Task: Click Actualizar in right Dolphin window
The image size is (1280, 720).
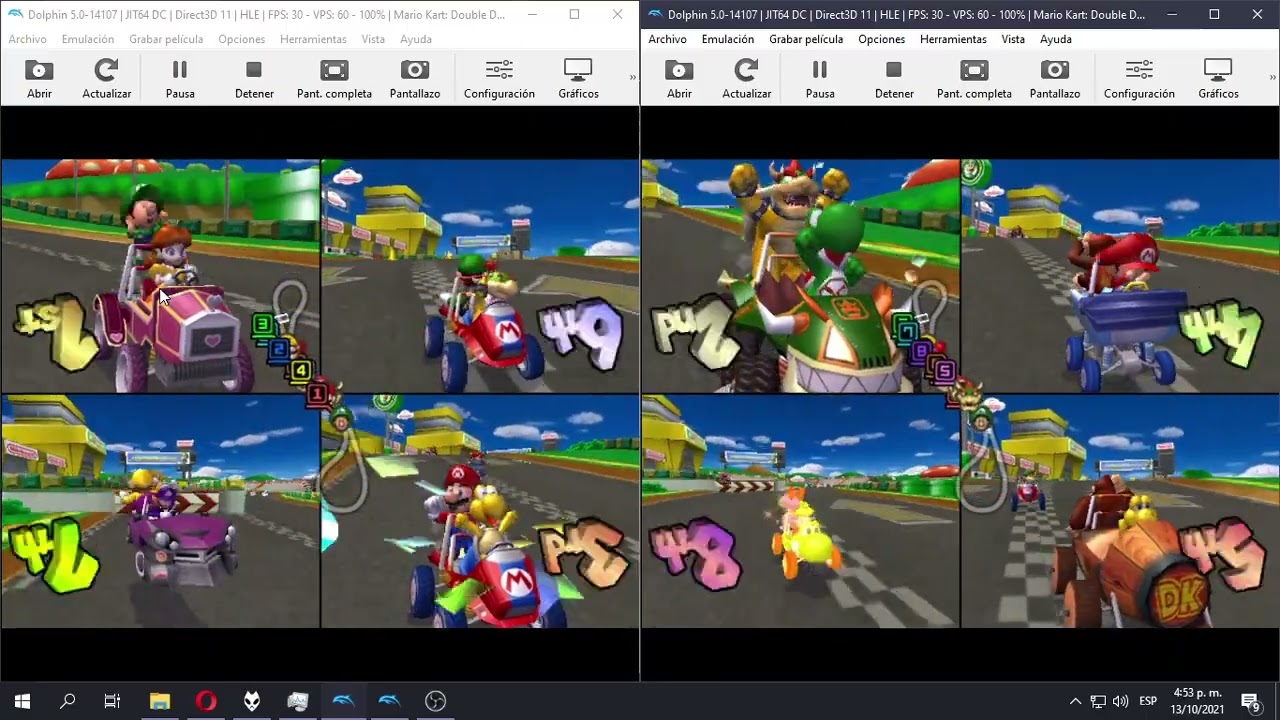Action: (x=746, y=79)
